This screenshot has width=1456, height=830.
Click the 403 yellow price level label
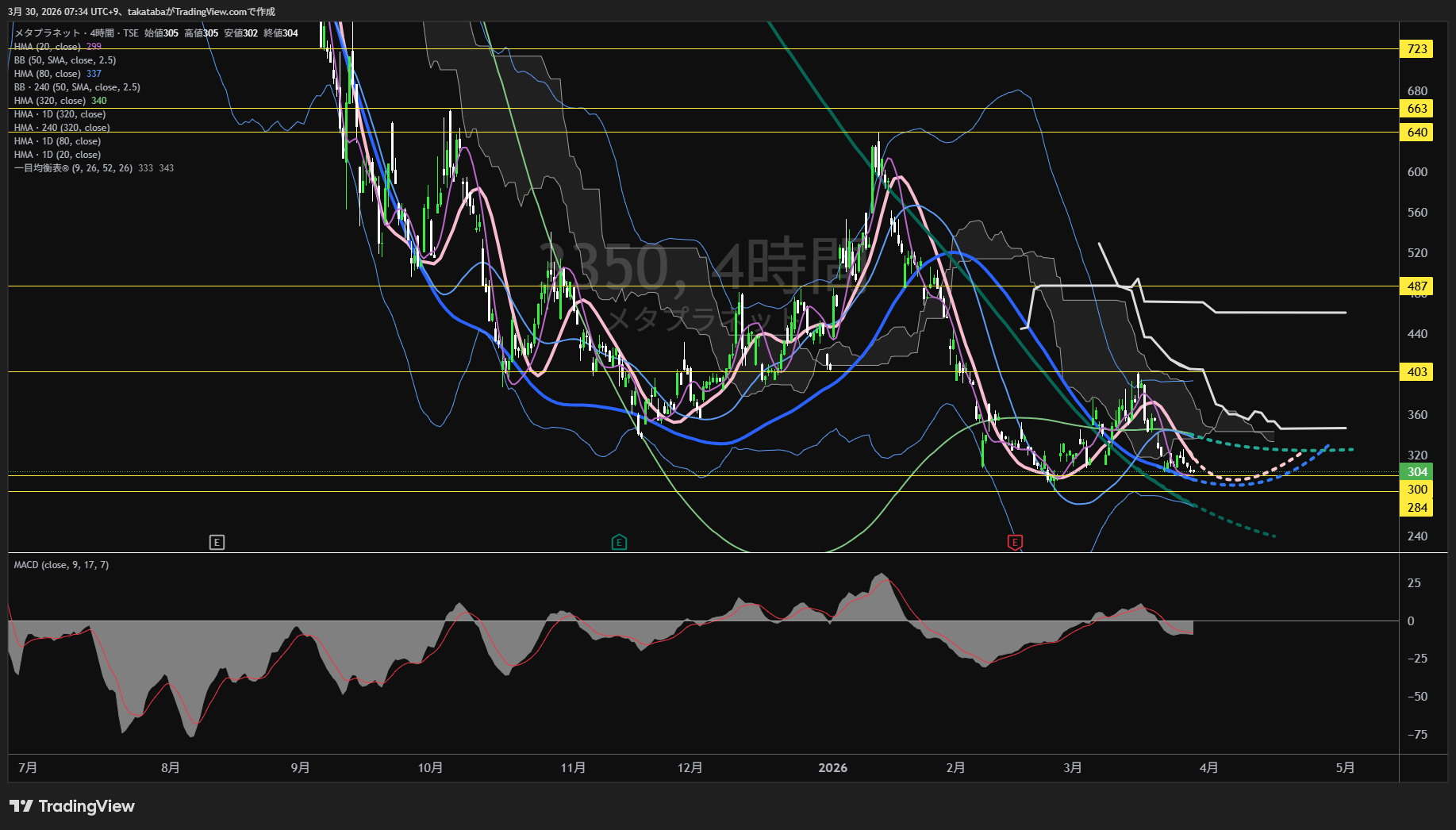(x=1416, y=371)
